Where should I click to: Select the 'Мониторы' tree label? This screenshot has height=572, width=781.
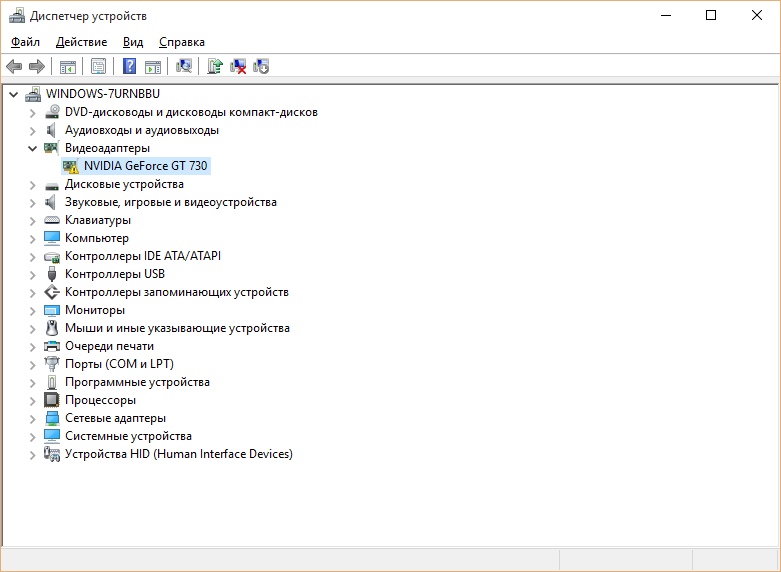pos(95,309)
